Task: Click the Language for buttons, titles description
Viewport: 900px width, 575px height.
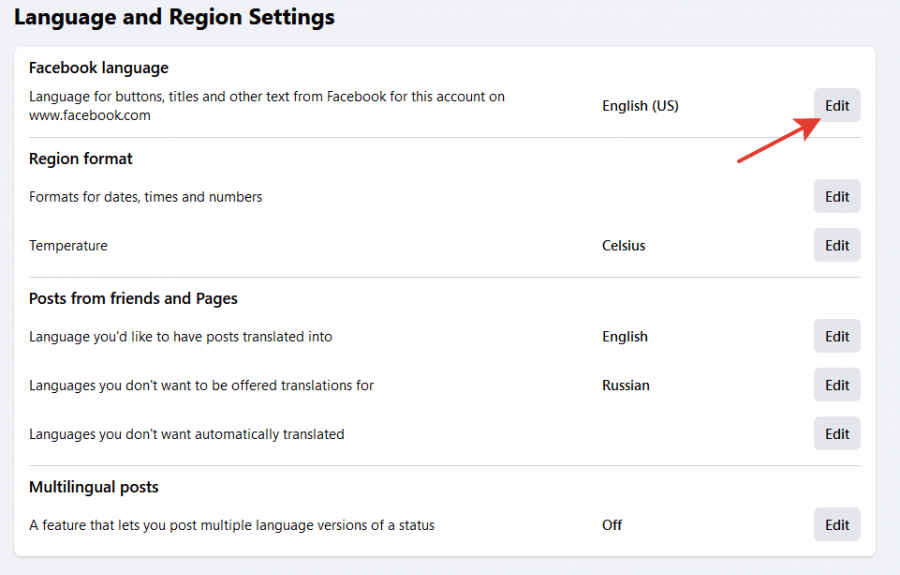Action: pyautogui.click(x=267, y=106)
